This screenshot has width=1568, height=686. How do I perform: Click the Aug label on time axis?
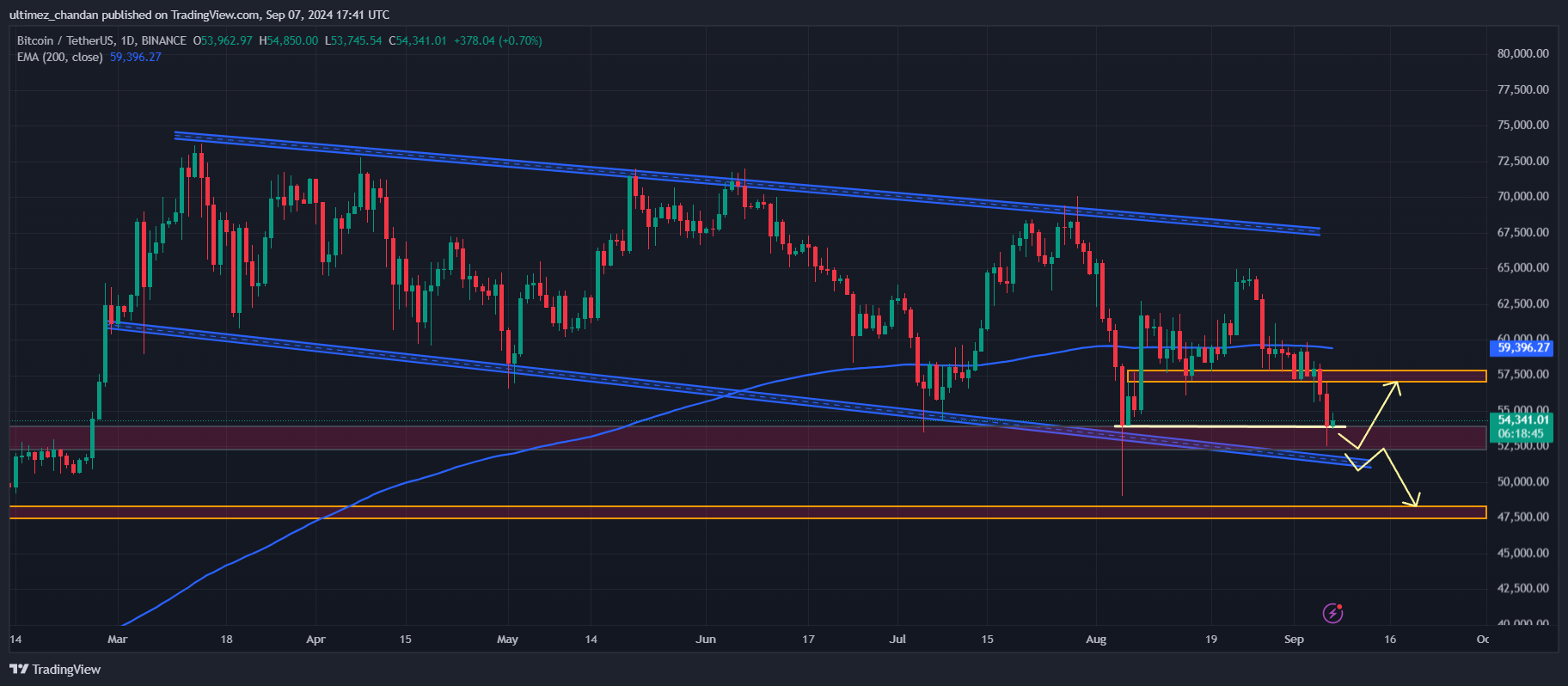1096,640
